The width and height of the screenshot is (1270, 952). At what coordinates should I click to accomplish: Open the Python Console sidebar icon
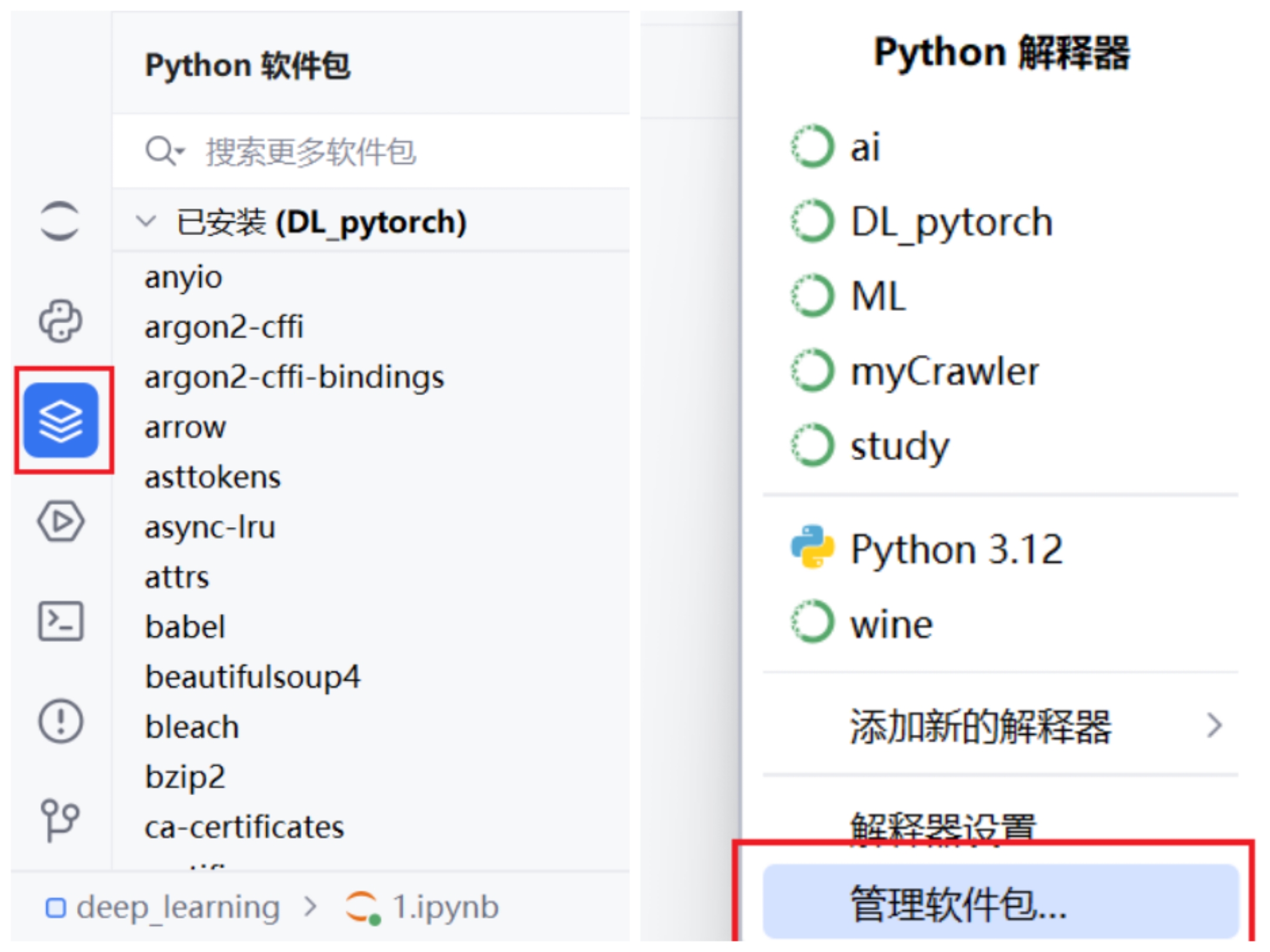tap(61, 321)
